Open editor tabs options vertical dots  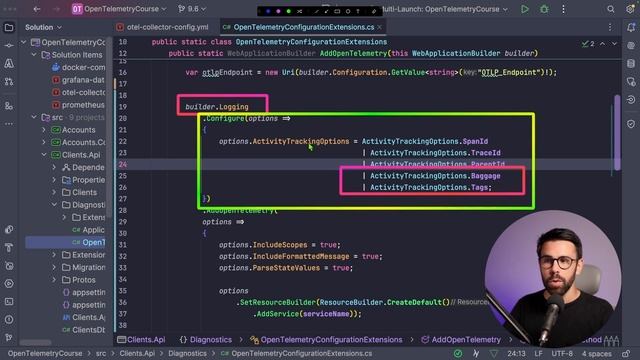(x=610, y=27)
